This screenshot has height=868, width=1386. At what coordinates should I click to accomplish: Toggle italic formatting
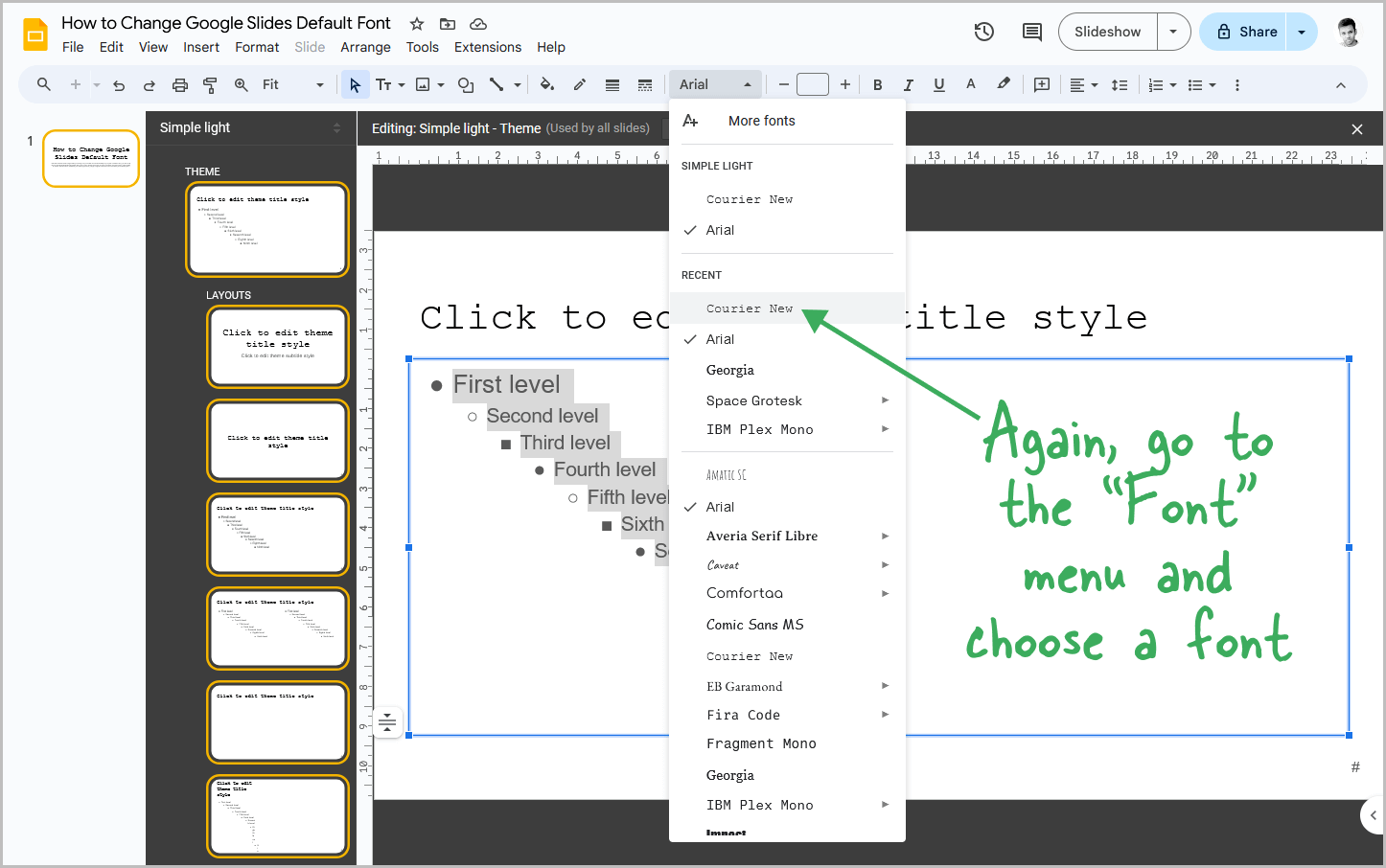pos(909,85)
